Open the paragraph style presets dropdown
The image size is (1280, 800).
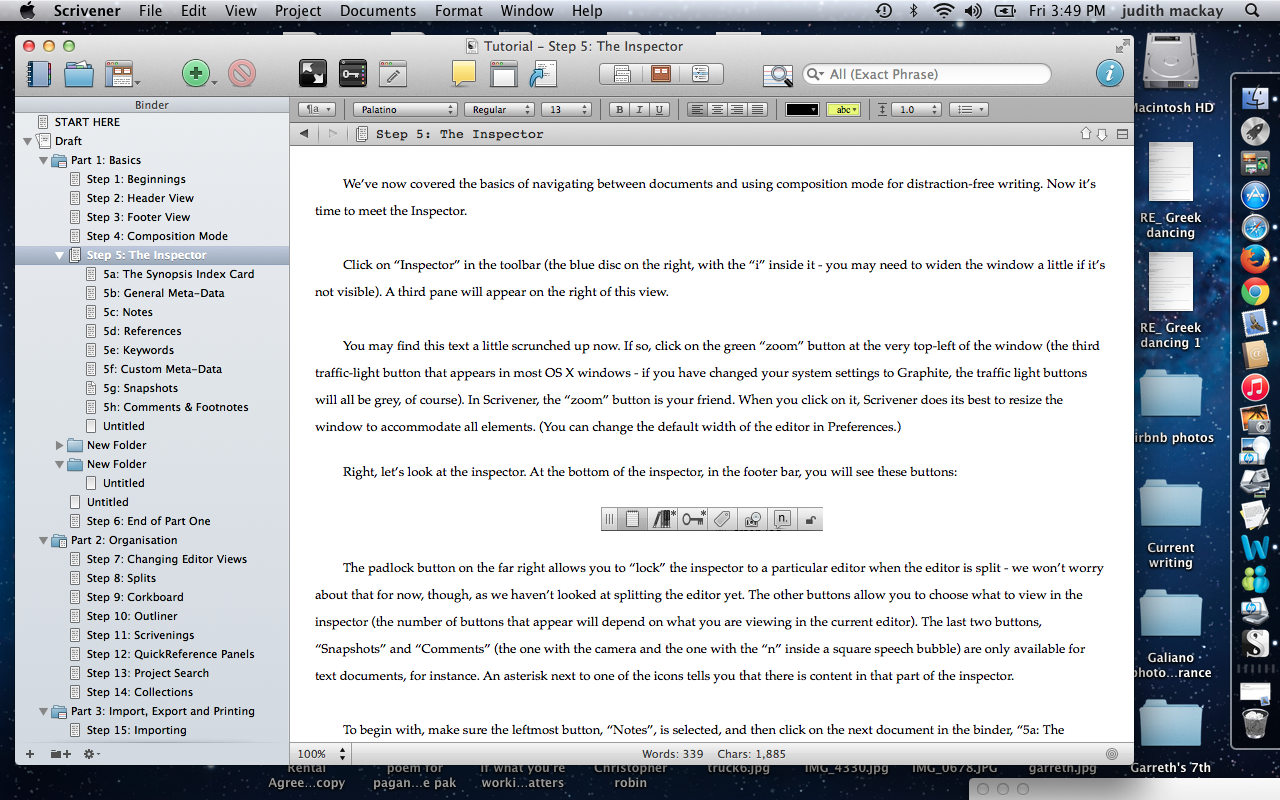316,109
